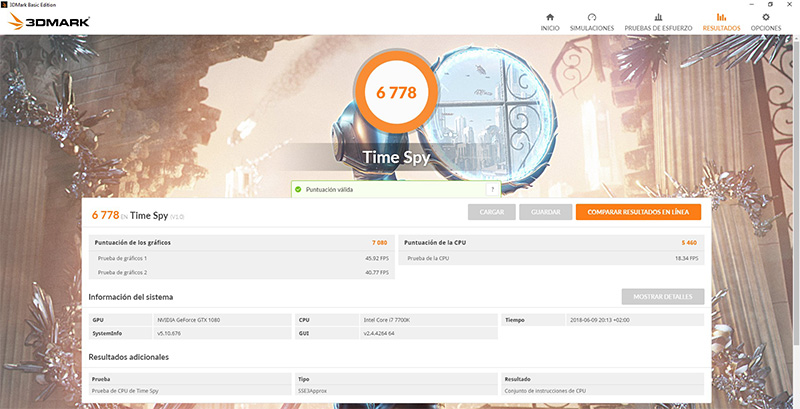Screen dimensions: 800x409
Task: Click the Prueba de gráficos 1 row
Action: pyautogui.click(x=242, y=259)
